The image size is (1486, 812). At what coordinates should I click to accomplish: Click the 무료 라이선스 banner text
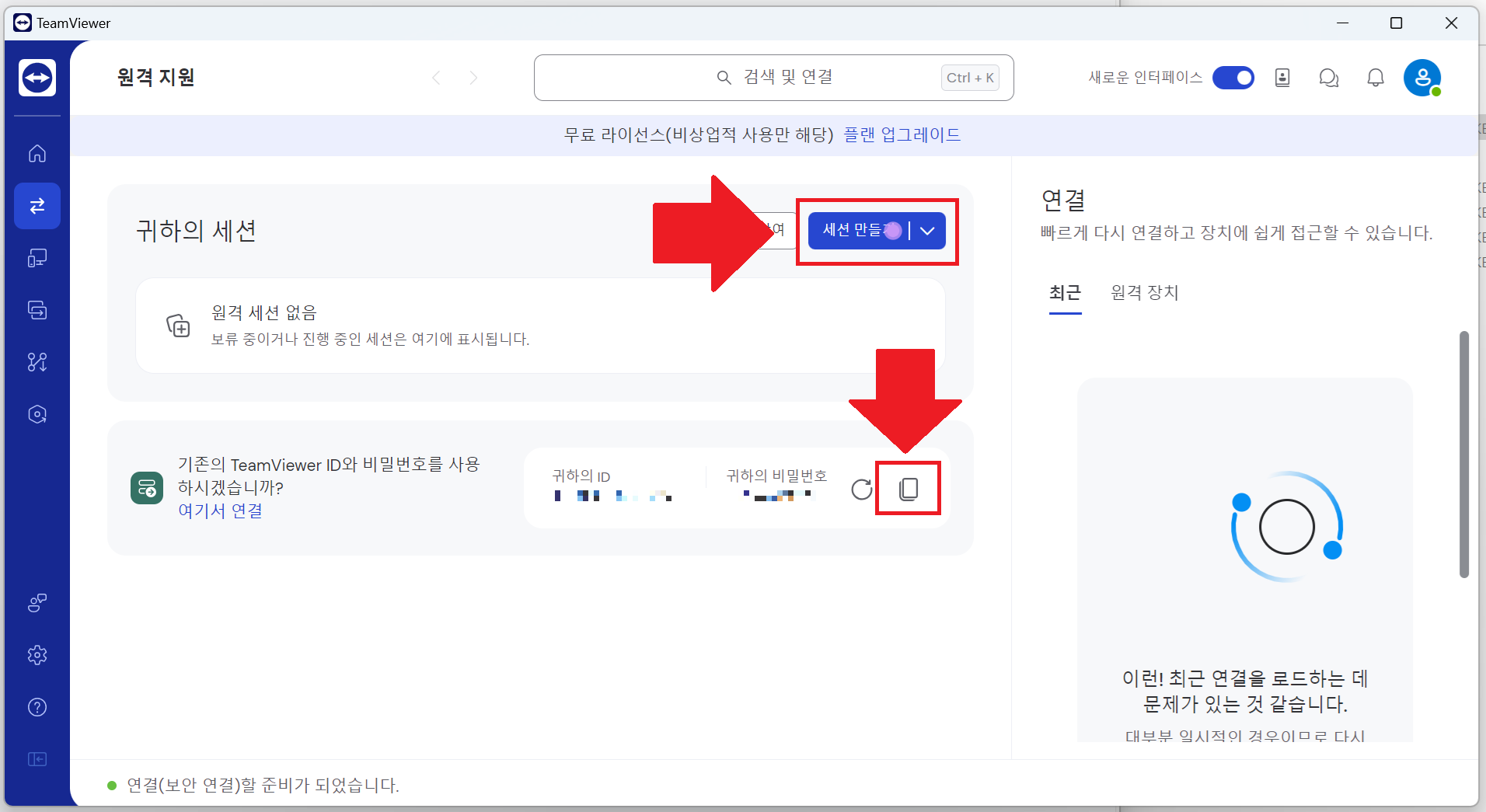point(699,135)
